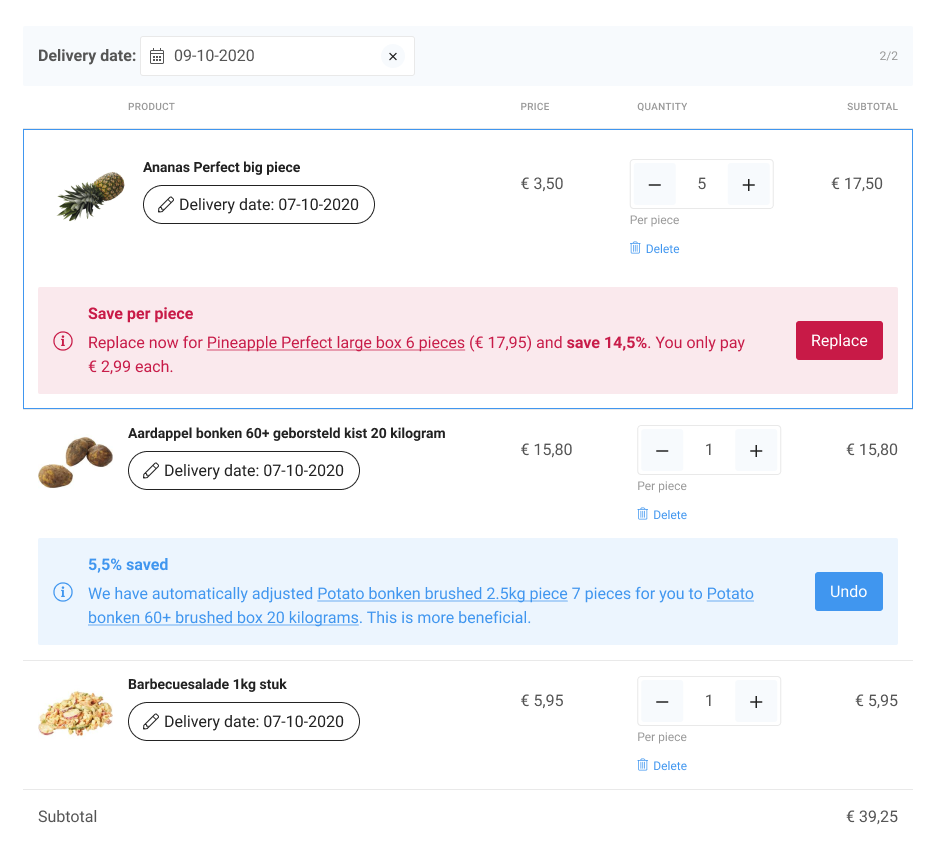Delete the Aardappel bonken item

(662, 515)
